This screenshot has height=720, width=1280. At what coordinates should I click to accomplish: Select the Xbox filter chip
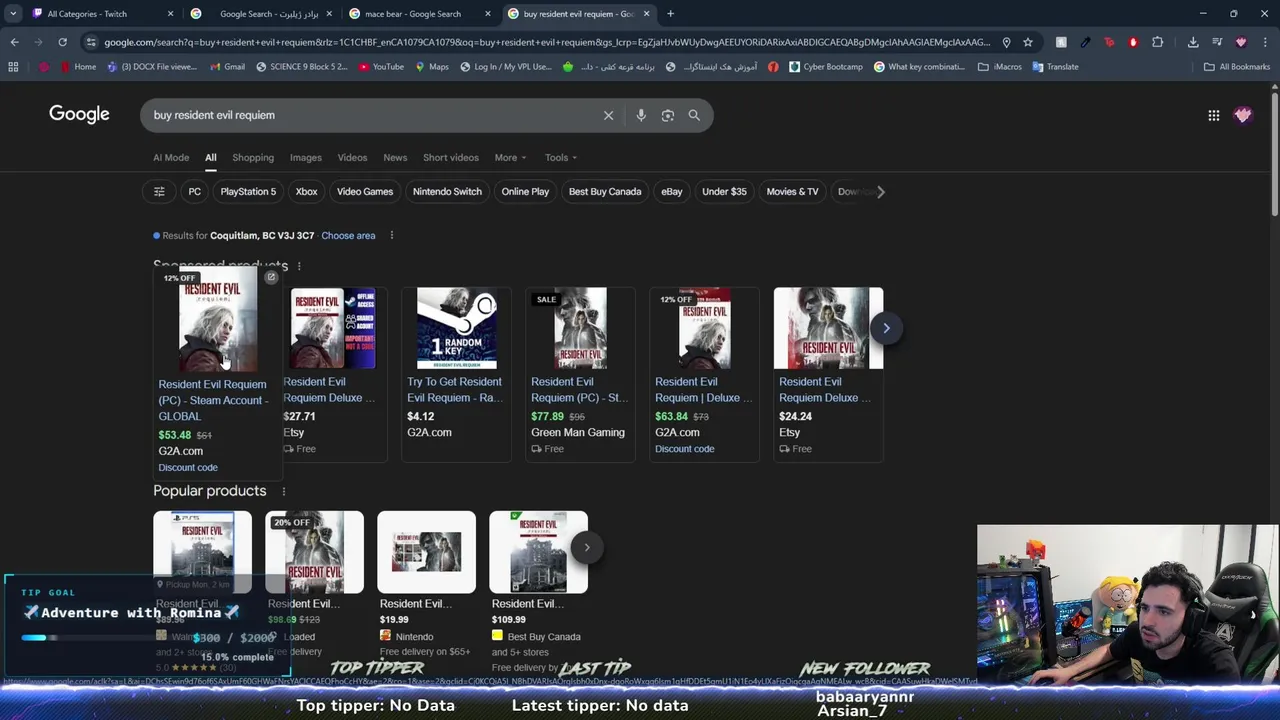pos(306,191)
